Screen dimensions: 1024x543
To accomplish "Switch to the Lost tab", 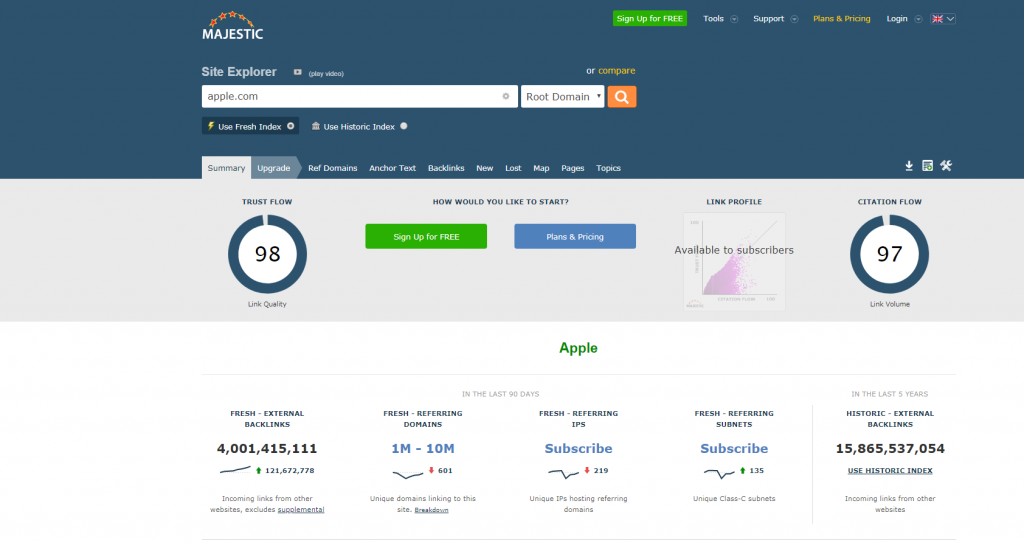I will pyautogui.click(x=513, y=168).
